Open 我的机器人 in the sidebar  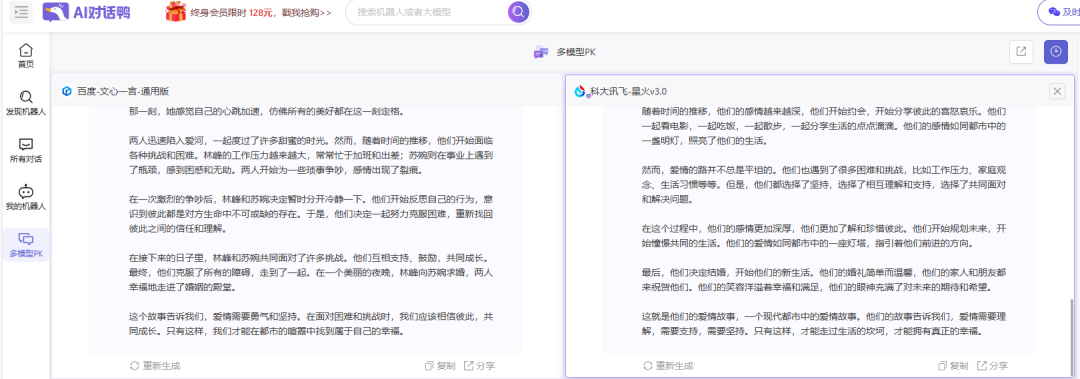click(25, 198)
